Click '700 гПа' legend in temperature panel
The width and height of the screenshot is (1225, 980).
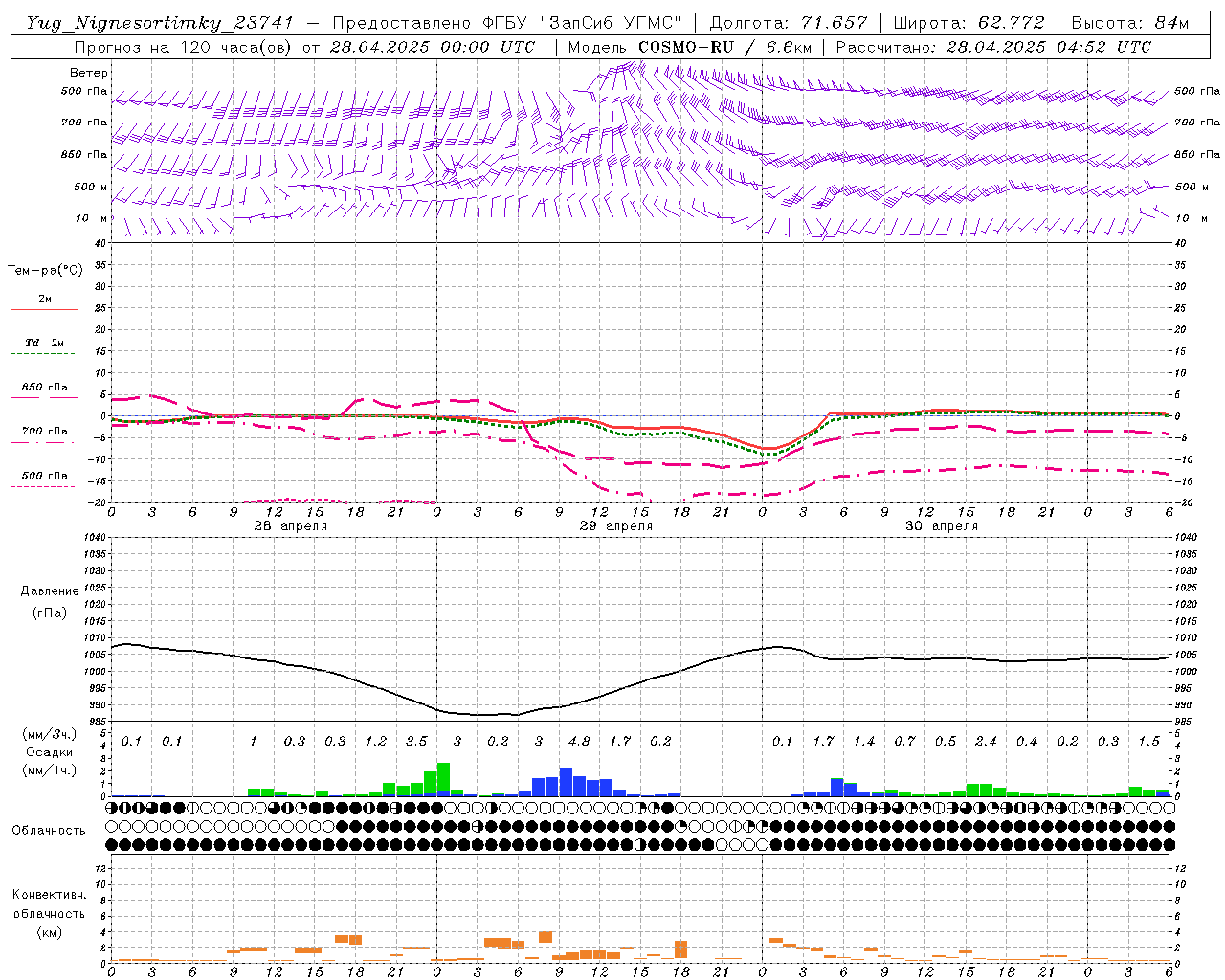pos(44,432)
